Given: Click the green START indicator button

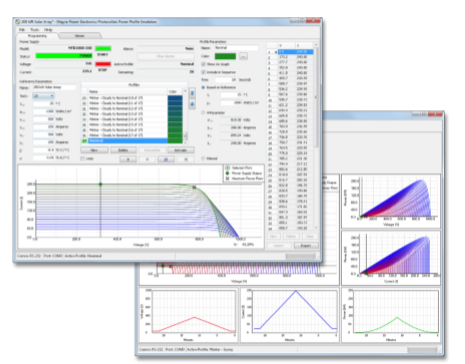Looking at the screenshot, I should pyautogui.click(x=103, y=49).
